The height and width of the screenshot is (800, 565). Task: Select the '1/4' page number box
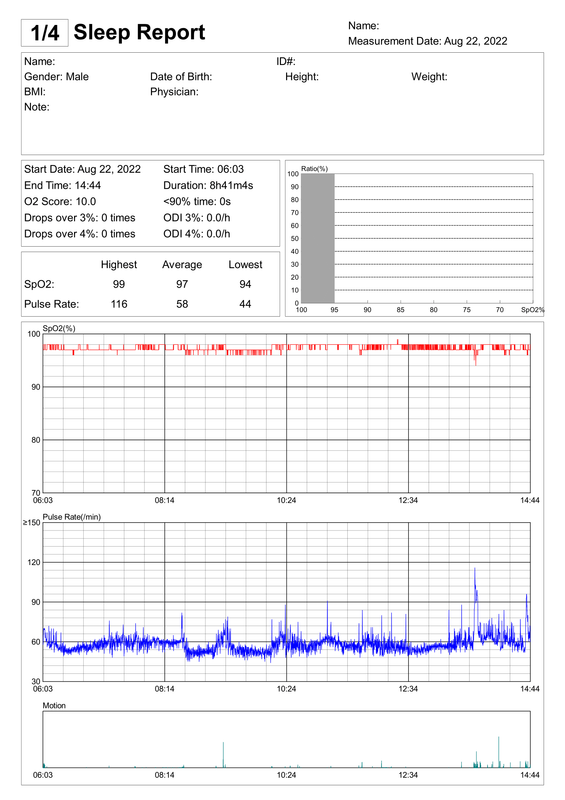point(45,33)
